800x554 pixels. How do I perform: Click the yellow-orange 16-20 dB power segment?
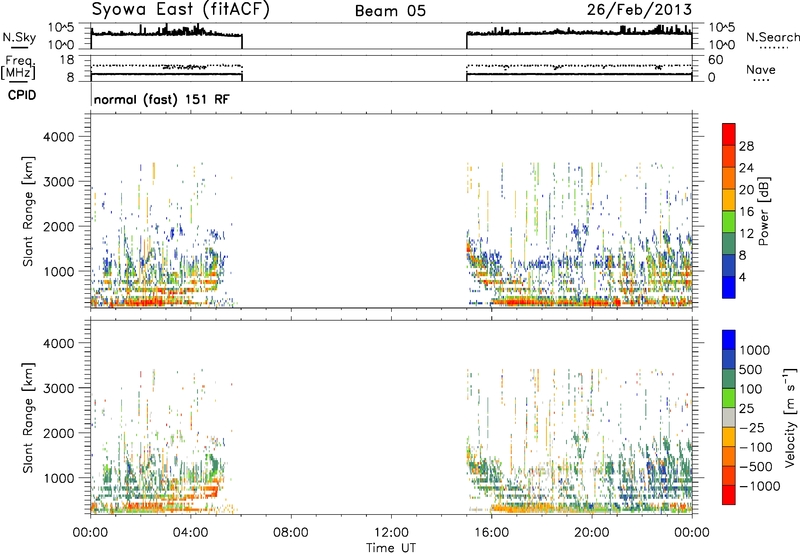(x=729, y=200)
